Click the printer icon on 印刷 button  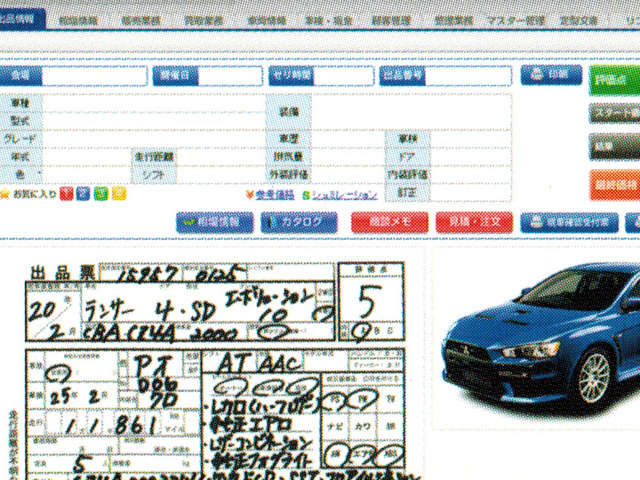pyautogui.click(x=537, y=75)
